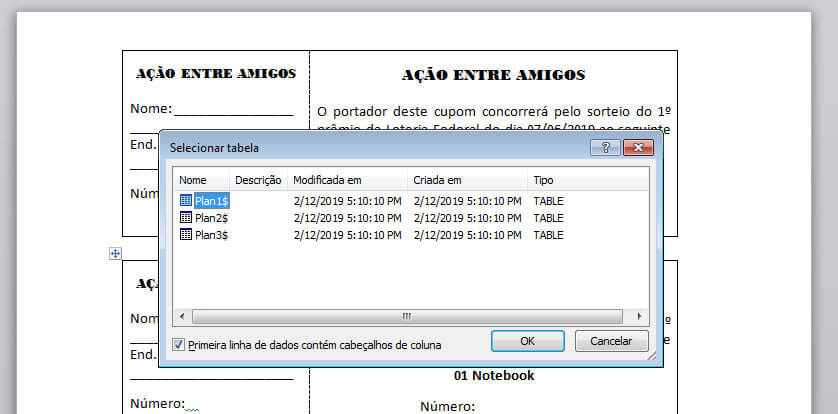
Task: Toggle 'Primeira linha de dados' checkbox
Action: [179, 345]
